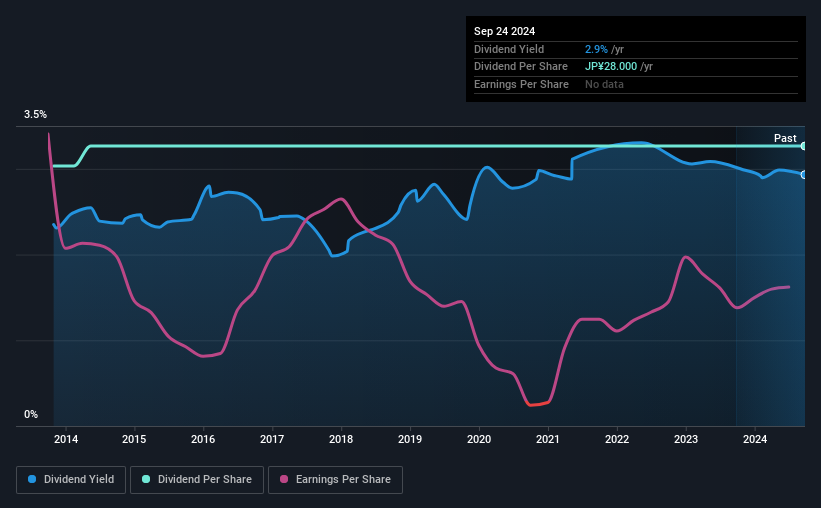Click the Past label on the chart
The image size is (821, 508).
tap(785, 138)
